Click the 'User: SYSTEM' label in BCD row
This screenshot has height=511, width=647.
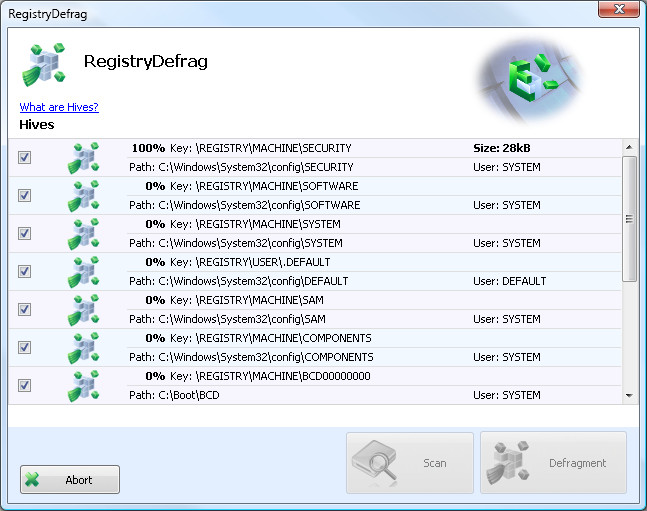[507, 395]
